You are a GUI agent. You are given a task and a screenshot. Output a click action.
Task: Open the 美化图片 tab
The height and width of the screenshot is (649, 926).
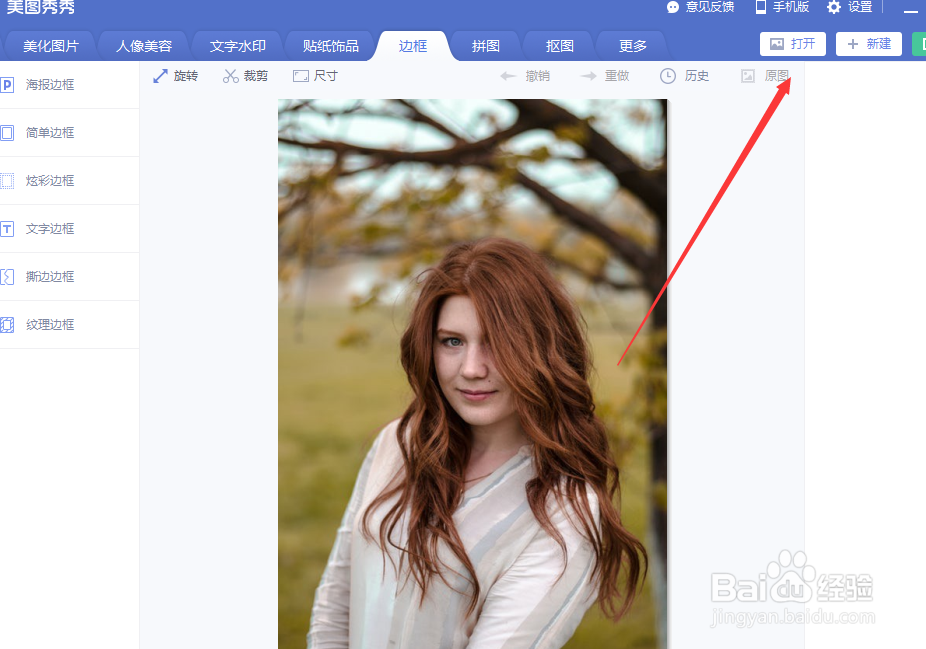click(x=51, y=46)
